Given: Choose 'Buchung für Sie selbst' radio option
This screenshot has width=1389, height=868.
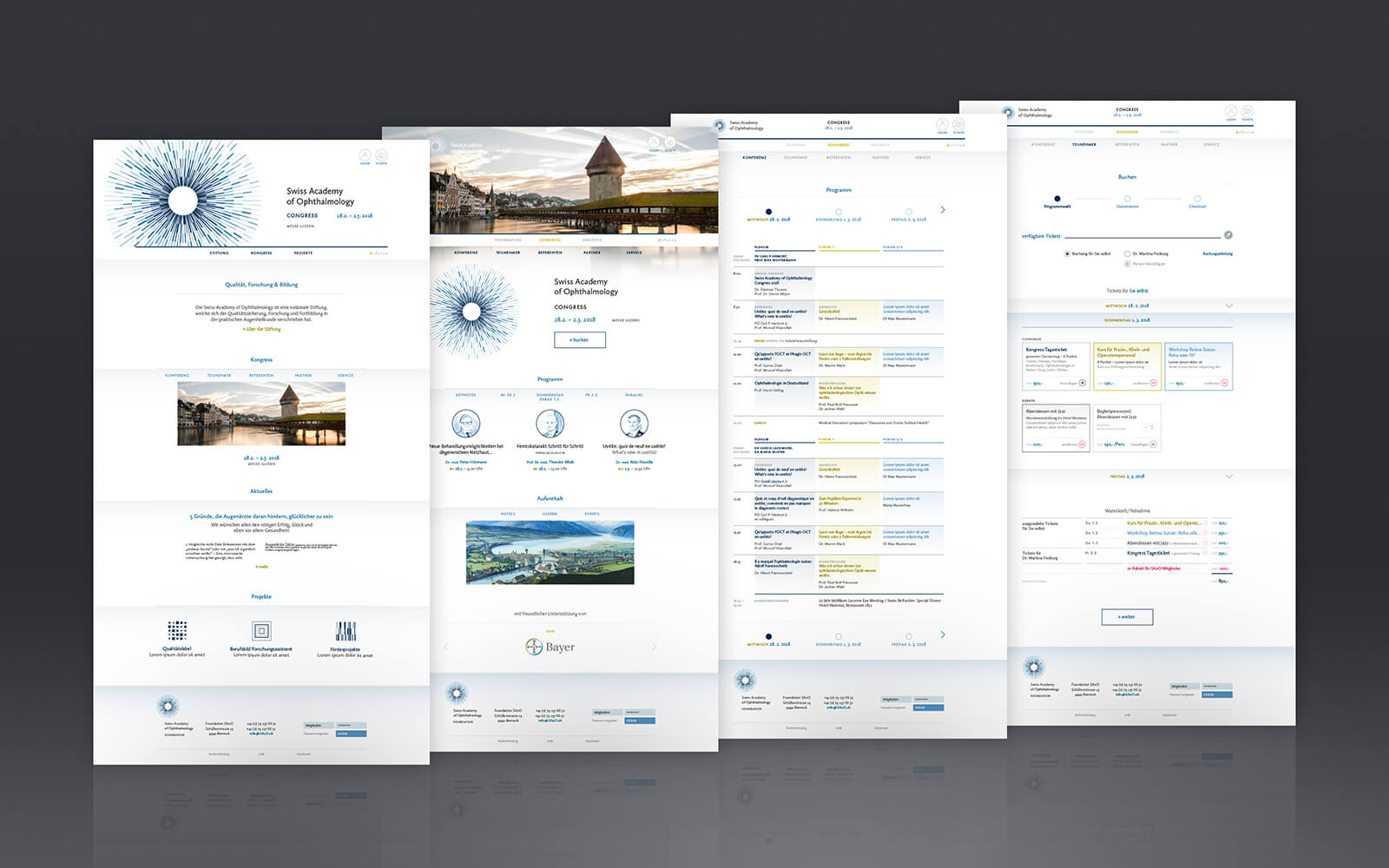Looking at the screenshot, I should [x=1067, y=253].
